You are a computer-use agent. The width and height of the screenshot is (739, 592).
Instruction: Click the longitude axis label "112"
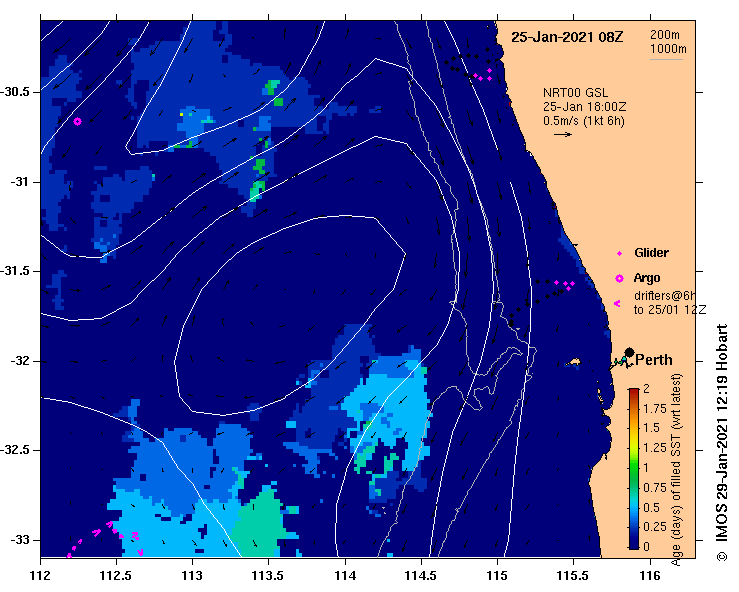pyautogui.click(x=41, y=576)
